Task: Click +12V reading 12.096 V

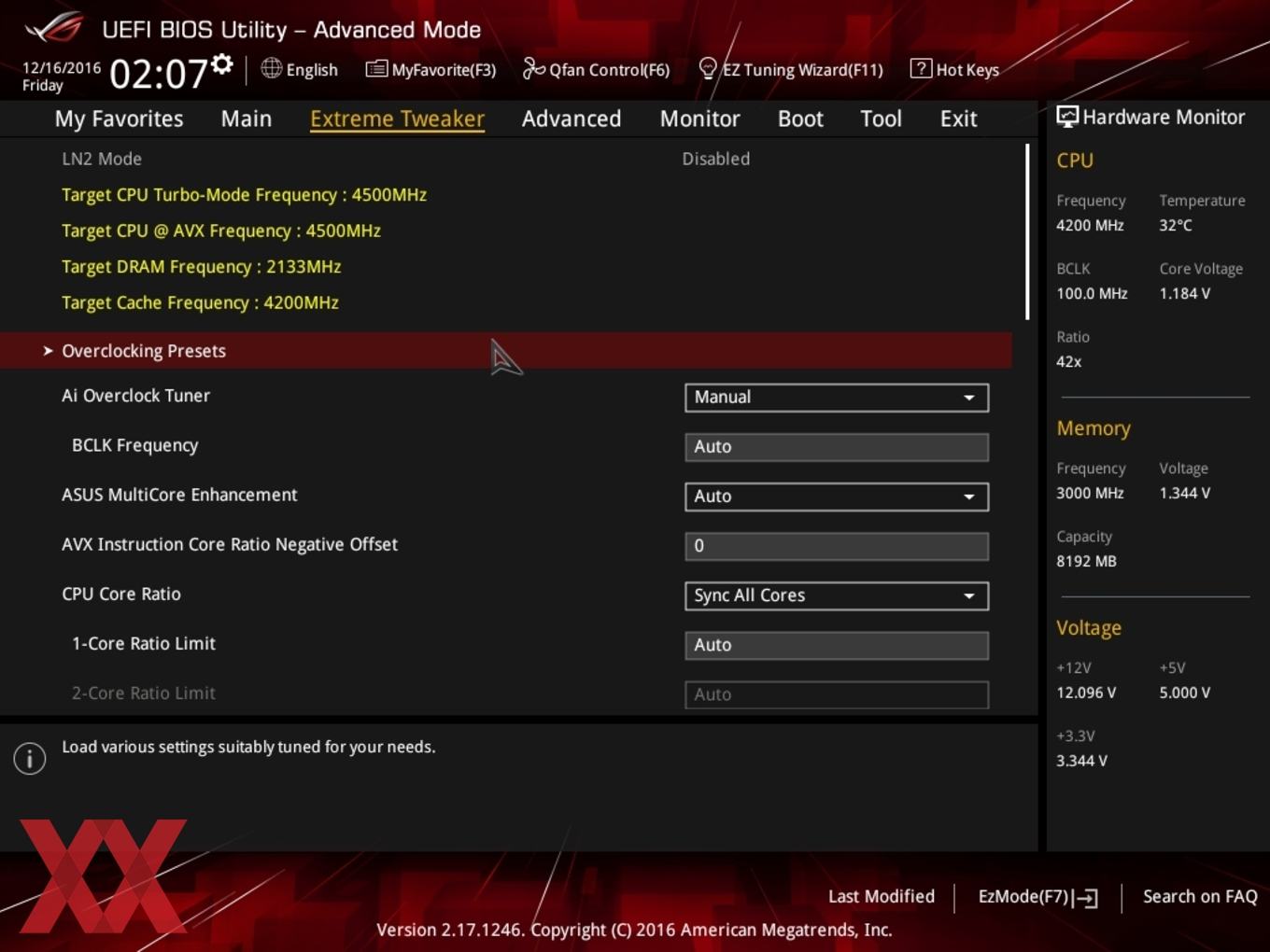Action: [x=1086, y=693]
